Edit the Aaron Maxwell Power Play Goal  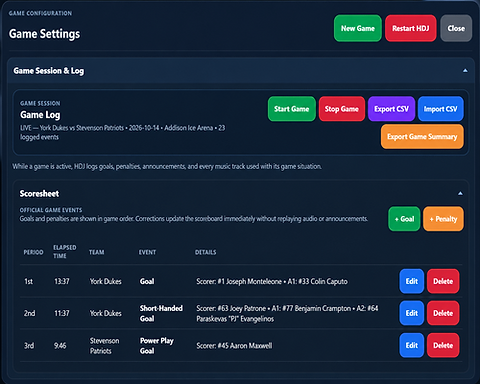tap(412, 345)
